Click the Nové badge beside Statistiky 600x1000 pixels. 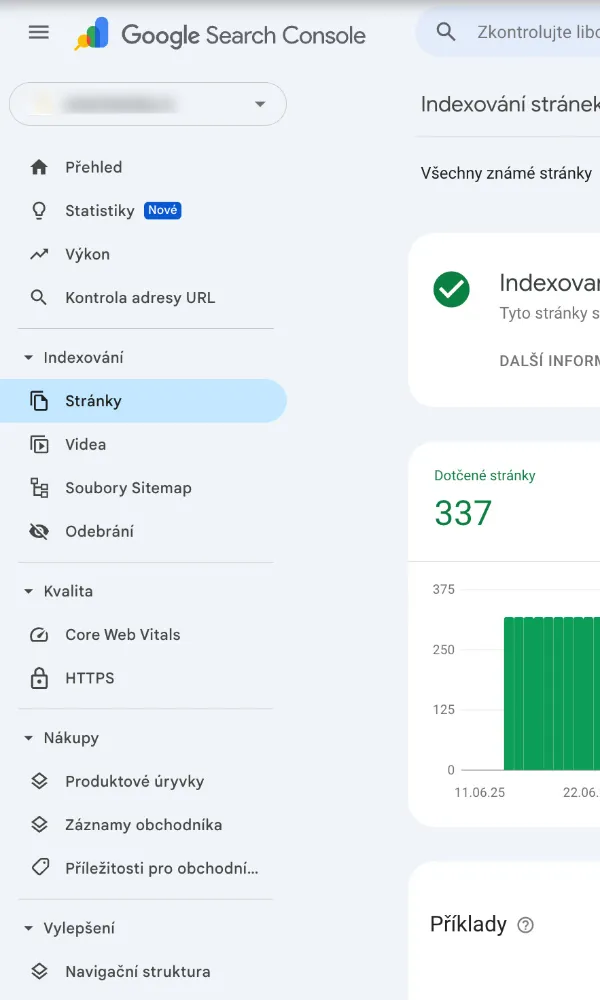tap(163, 210)
